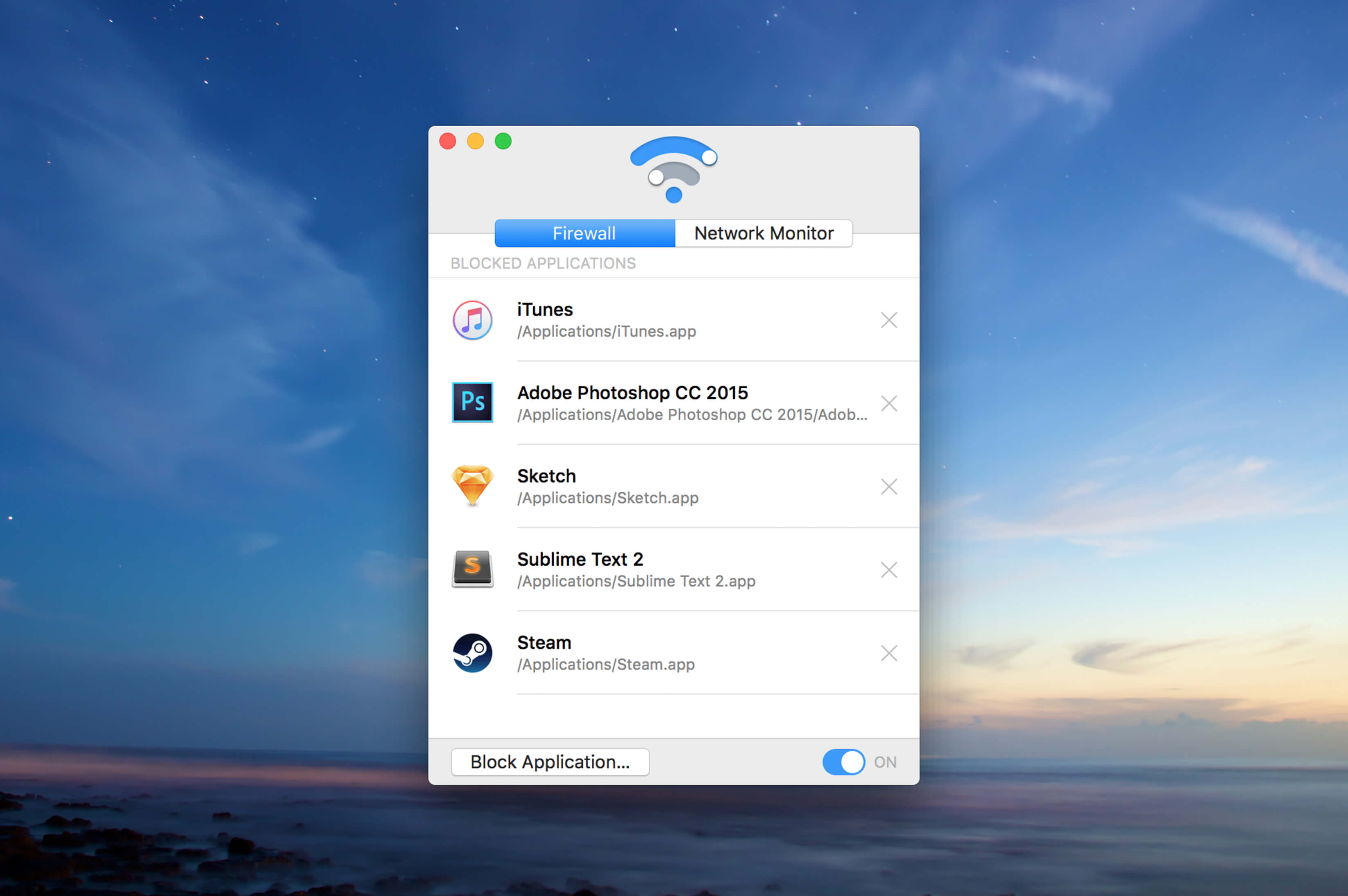1348x896 pixels.
Task: Click the Sublime Text 2 icon
Action: coord(472,569)
